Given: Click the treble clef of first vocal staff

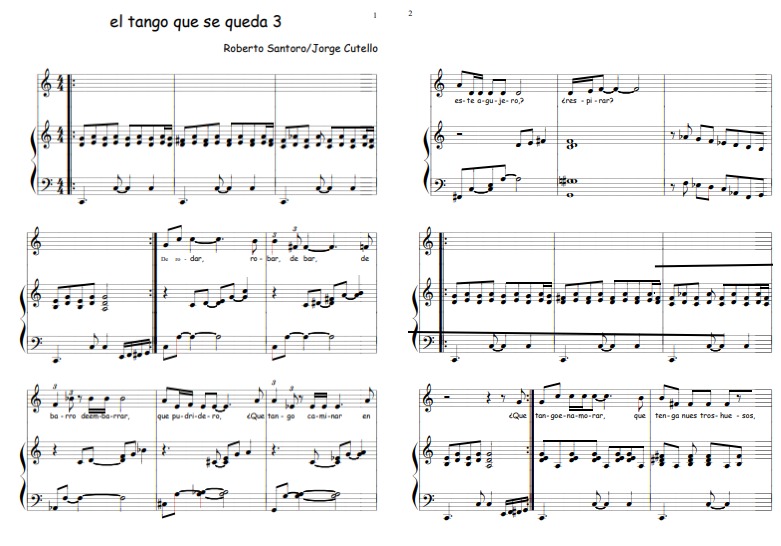Looking at the screenshot, I should [47, 83].
